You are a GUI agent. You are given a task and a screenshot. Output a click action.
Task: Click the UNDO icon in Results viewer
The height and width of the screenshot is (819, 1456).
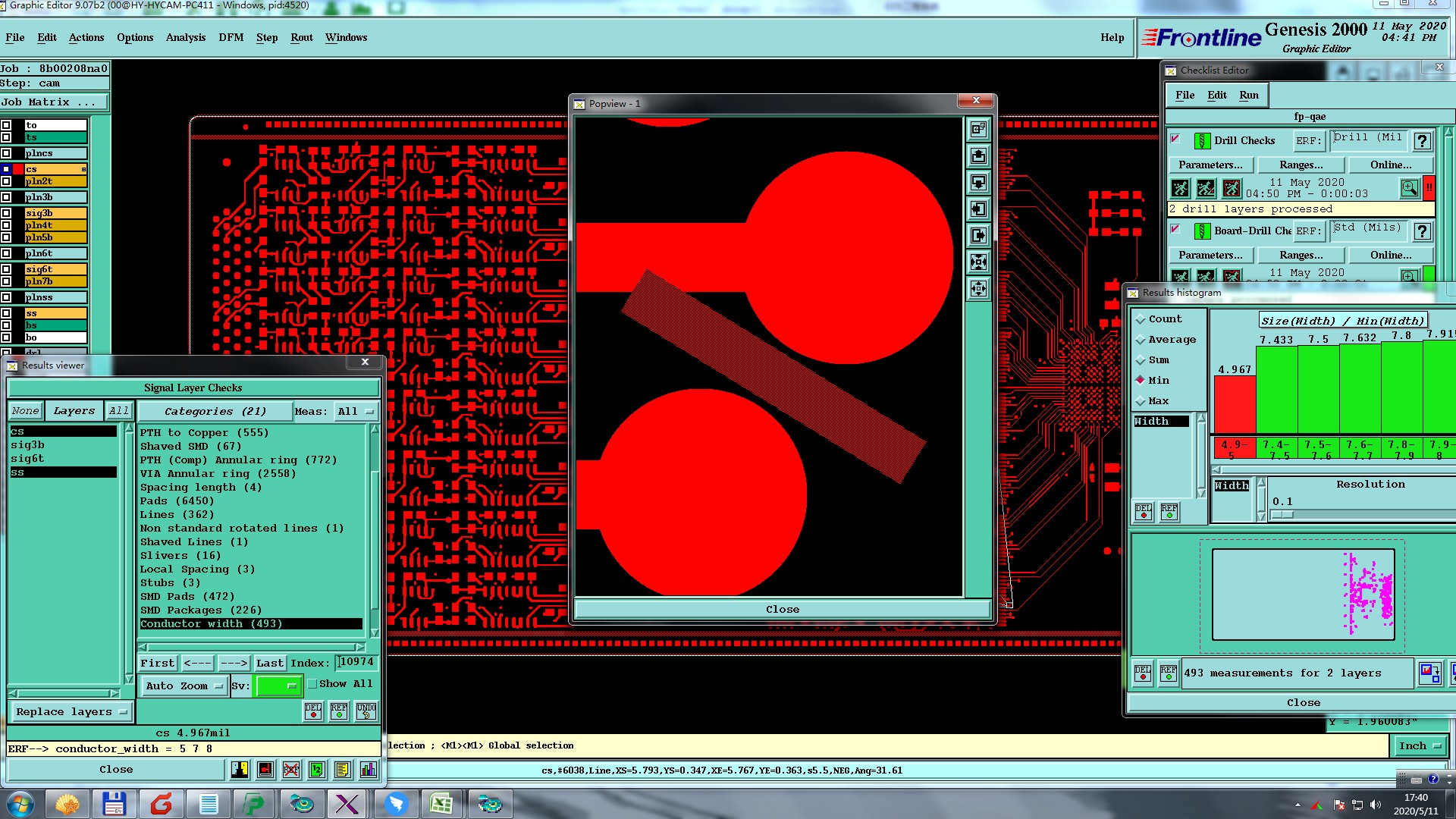(x=366, y=711)
